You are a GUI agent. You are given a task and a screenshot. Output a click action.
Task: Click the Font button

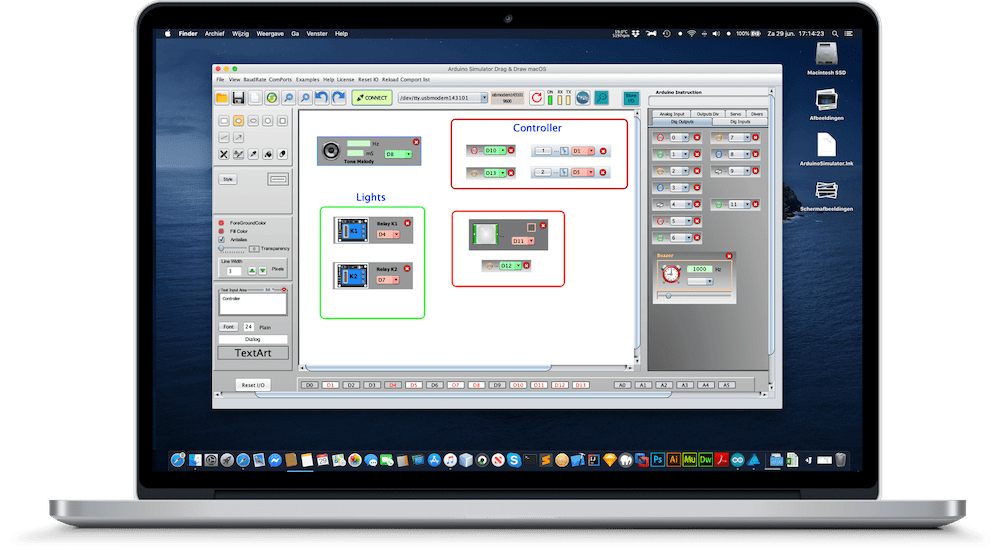[x=228, y=327]
